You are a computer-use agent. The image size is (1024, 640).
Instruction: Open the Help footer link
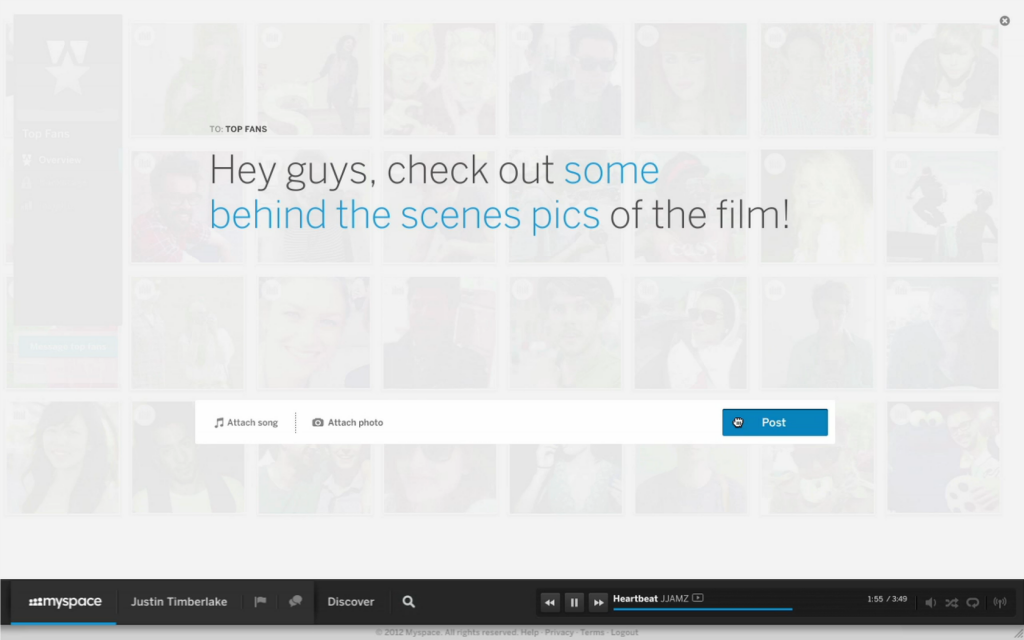tap(530, 632)
